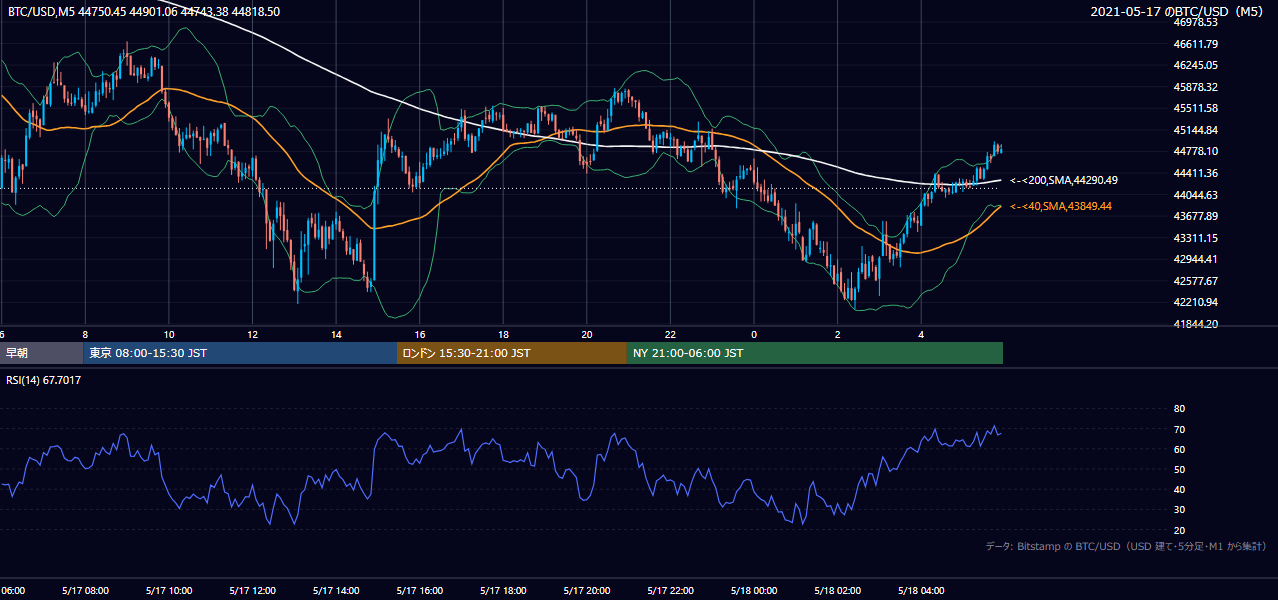Screen dimensions: 1278x600
Task: Click RSI axis level 40
Action: click(1179, 490)
